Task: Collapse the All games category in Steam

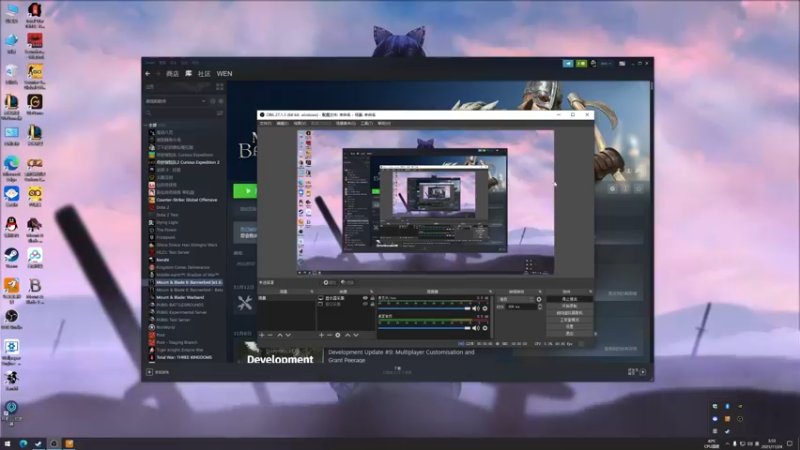Action: pos(146,125)
